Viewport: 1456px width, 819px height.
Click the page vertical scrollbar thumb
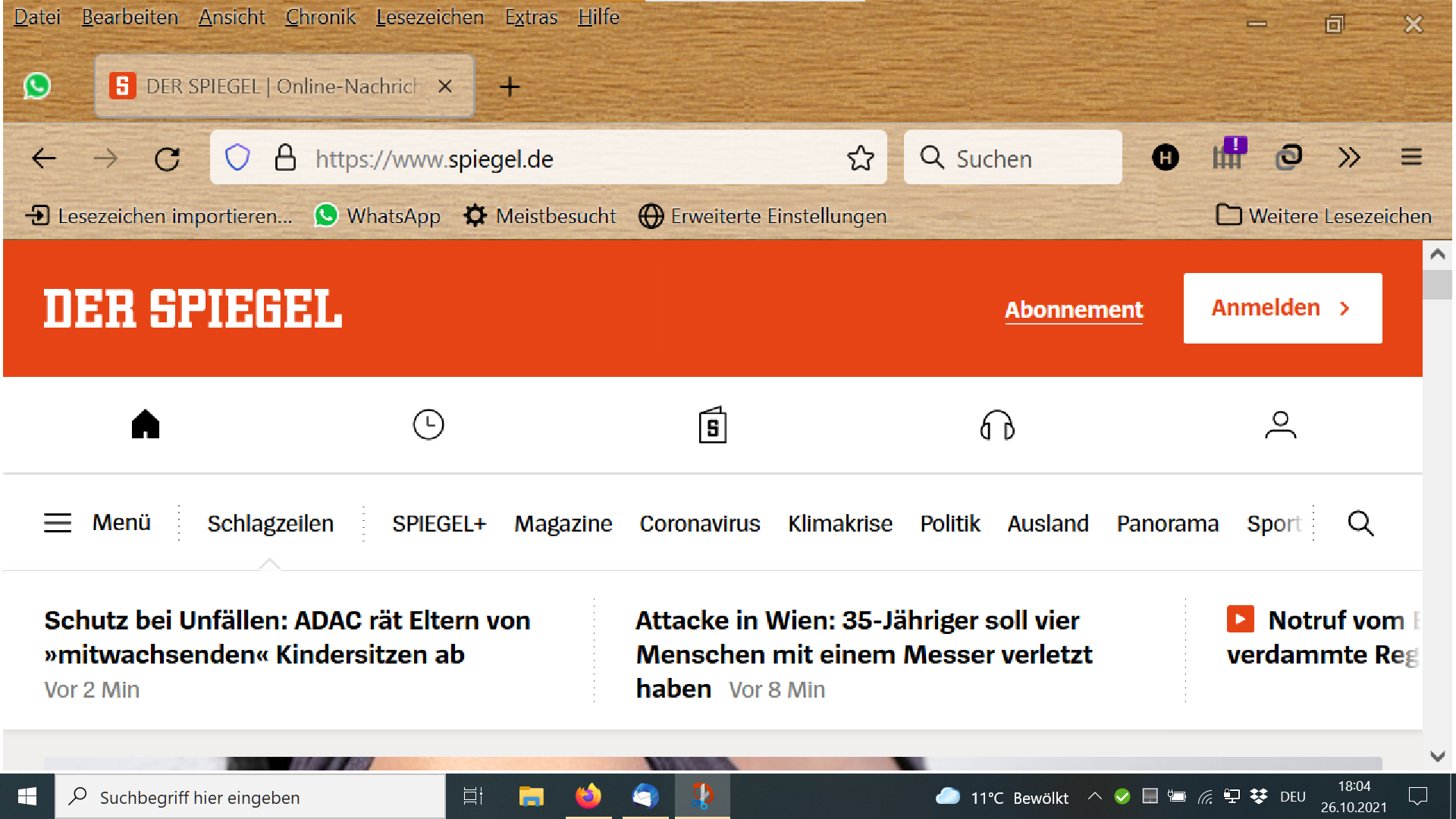click(x=1437, y=284)
